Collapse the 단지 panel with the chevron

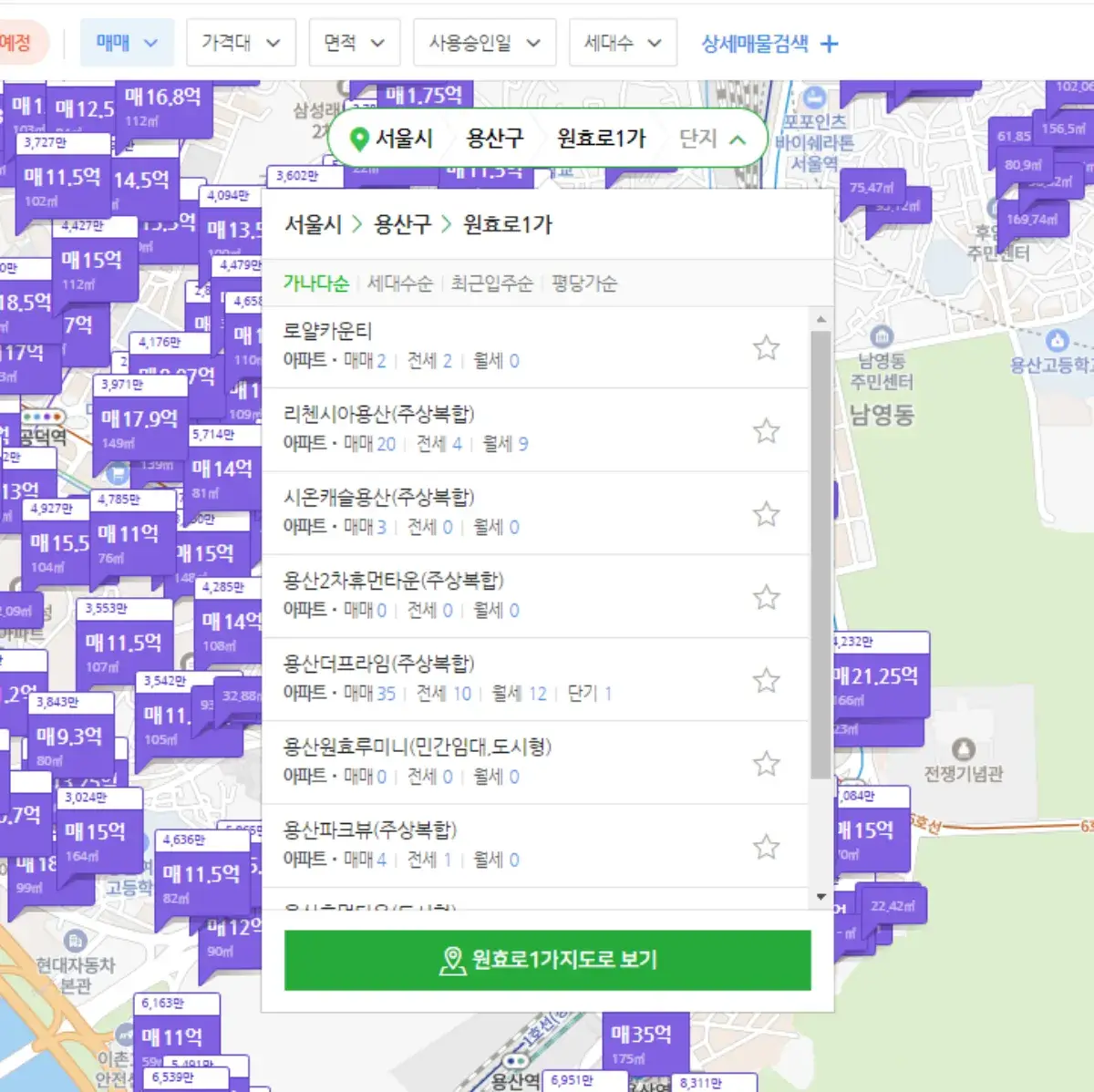[738, 139]
